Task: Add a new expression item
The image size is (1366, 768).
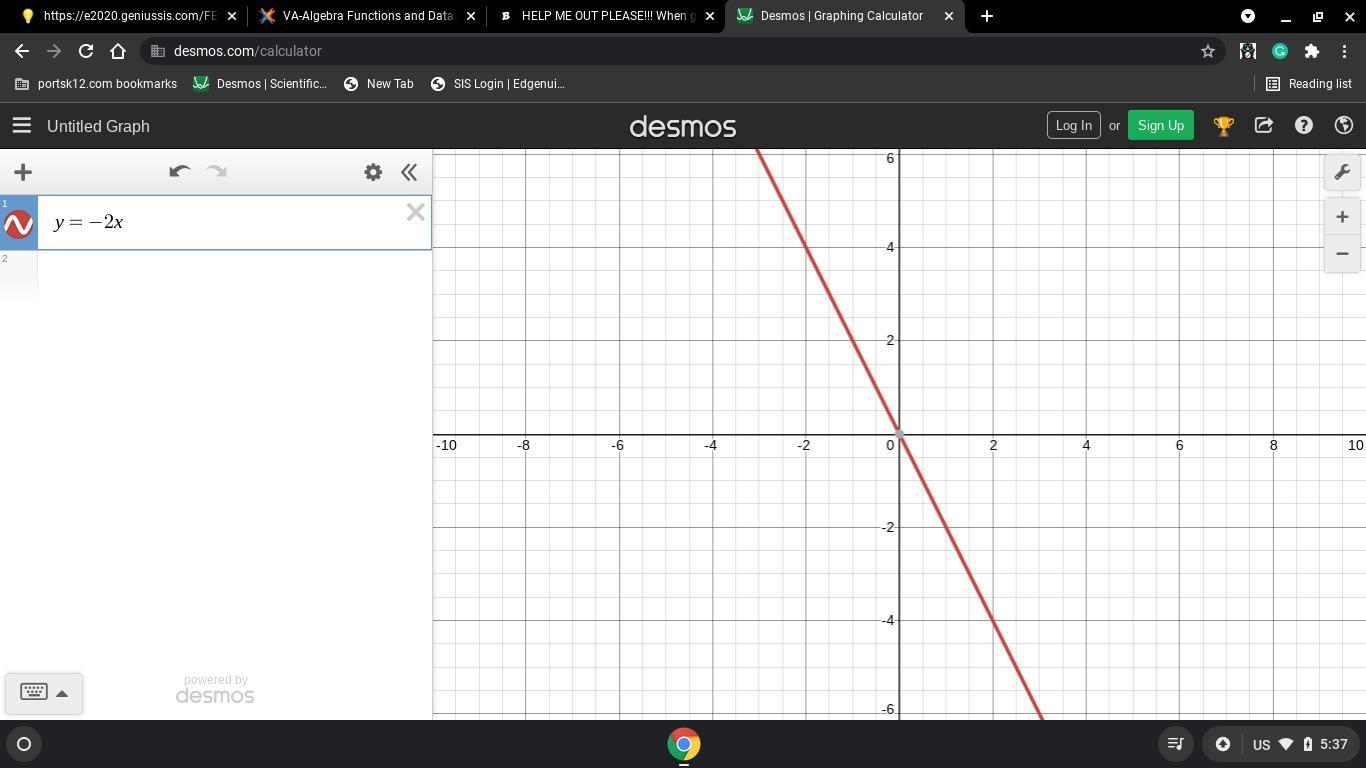Action: click(23, 172)
